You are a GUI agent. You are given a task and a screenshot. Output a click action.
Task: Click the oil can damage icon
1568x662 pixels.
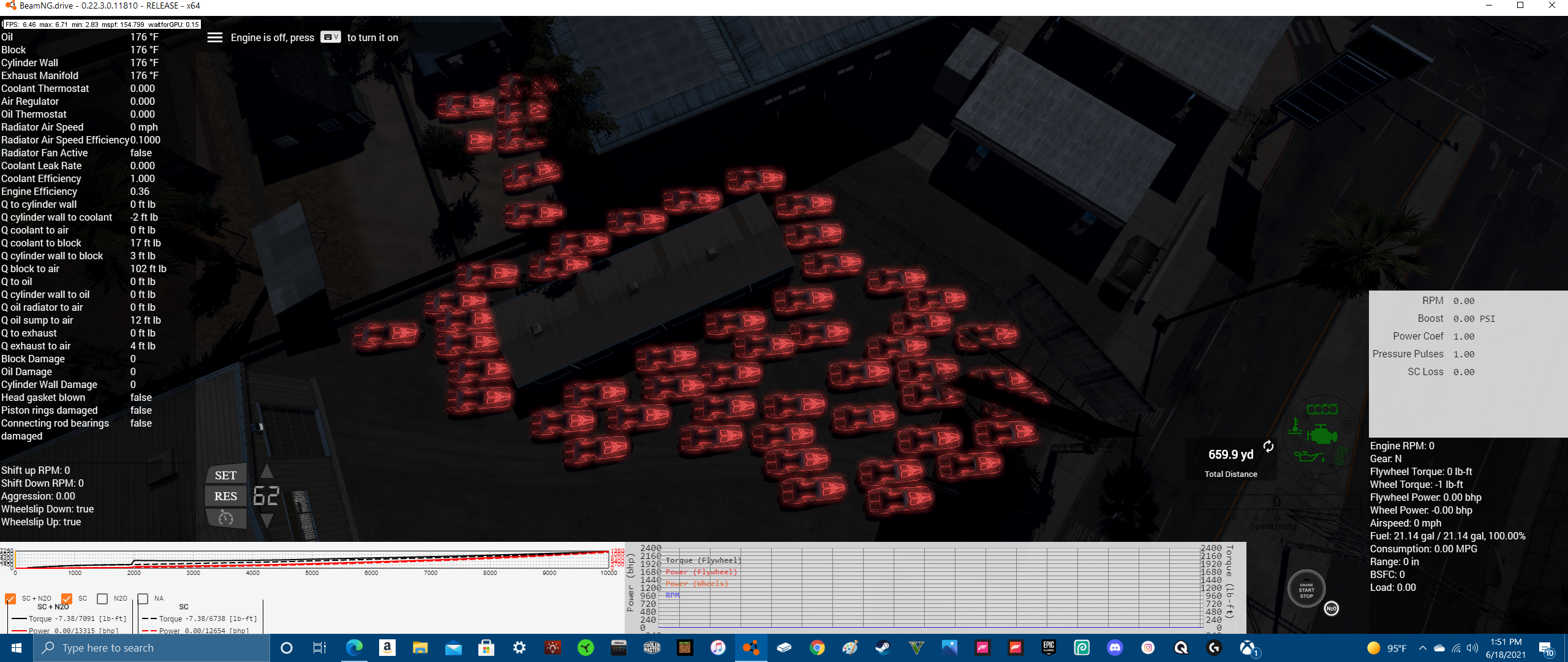point(1309,457)
